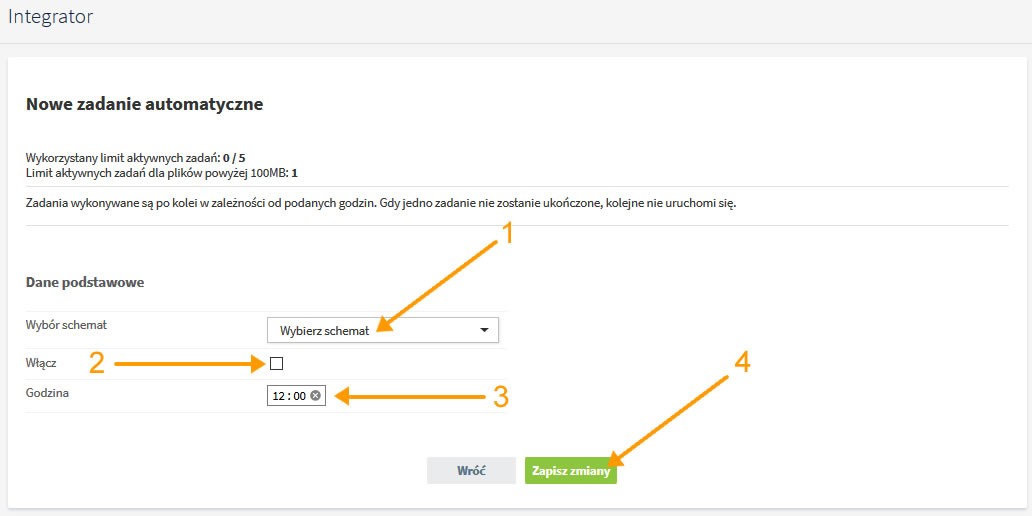
Task: Click the orange annotation number 4
Action: [742, 363]
